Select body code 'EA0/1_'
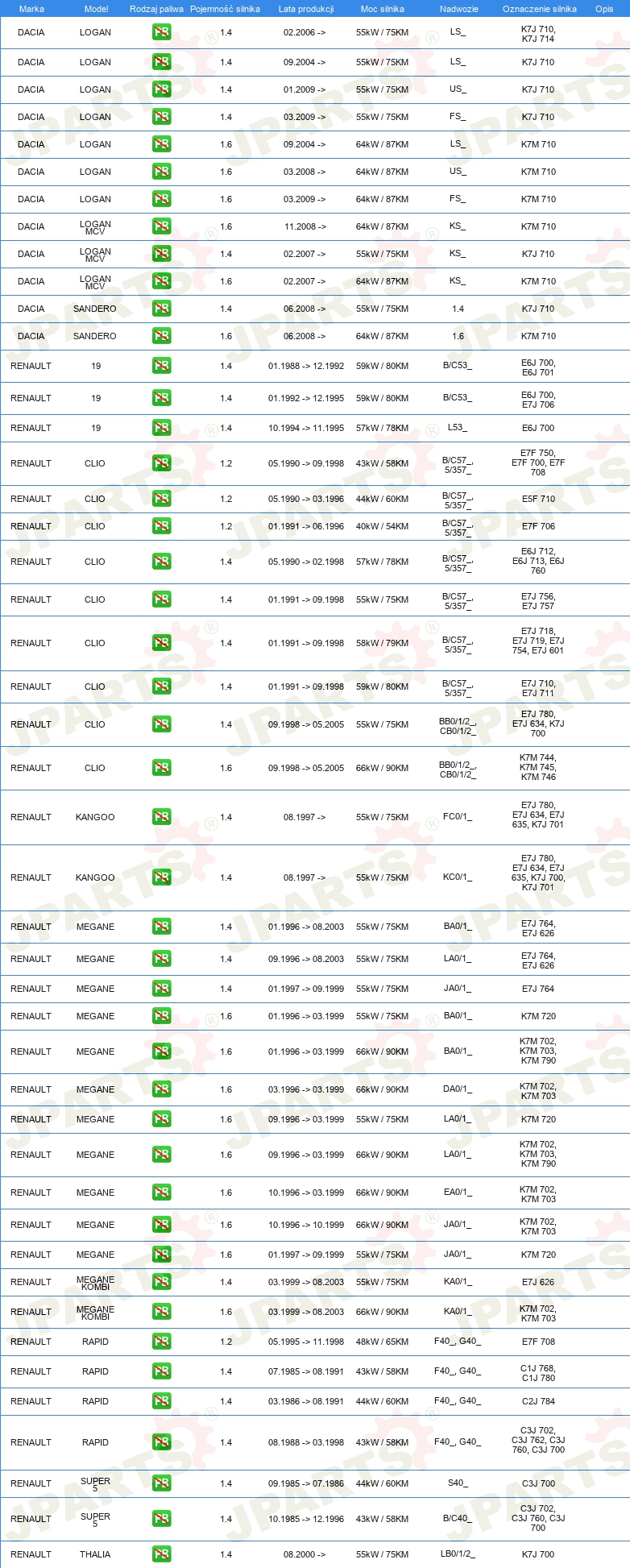 pos(458,1193)
